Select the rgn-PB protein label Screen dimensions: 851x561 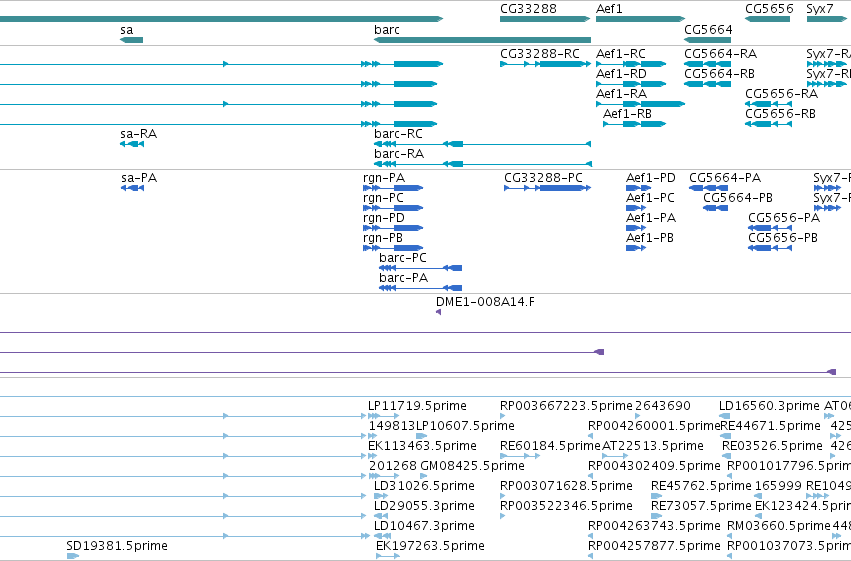[x=383, y=238]
